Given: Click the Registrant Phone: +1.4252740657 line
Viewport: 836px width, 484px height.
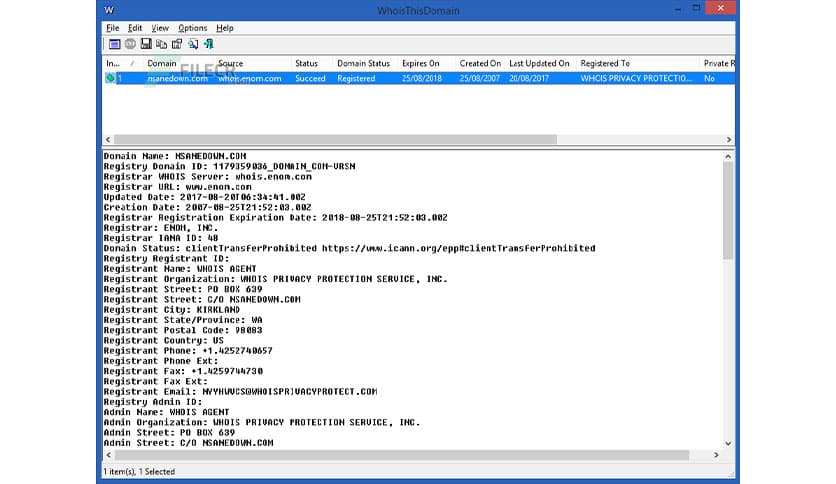Looking at the screenshot, I should (x=188, y=351).
